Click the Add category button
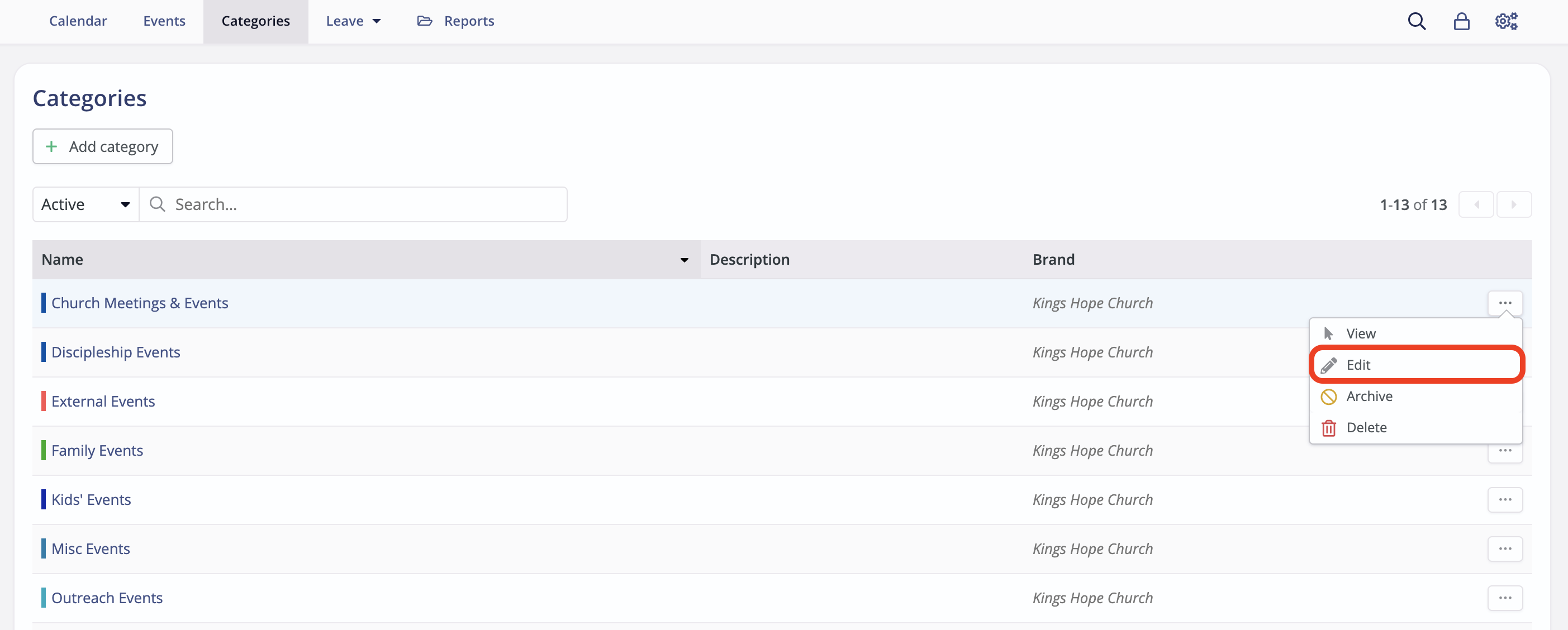This screenshot has width=1568, height=630. (102, 146)
